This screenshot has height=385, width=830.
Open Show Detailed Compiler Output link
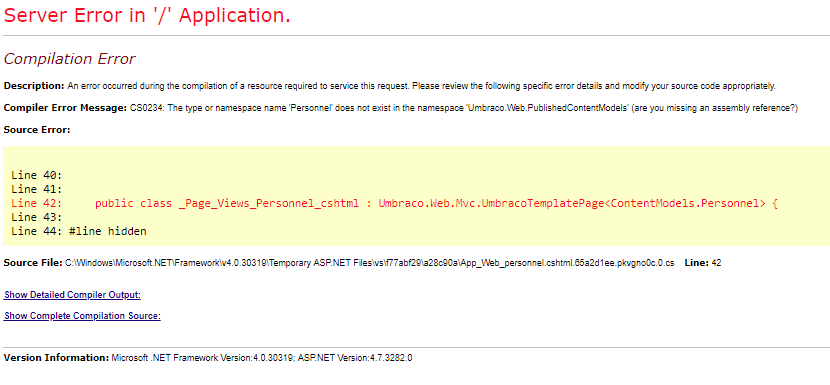(x=72, y=294)
